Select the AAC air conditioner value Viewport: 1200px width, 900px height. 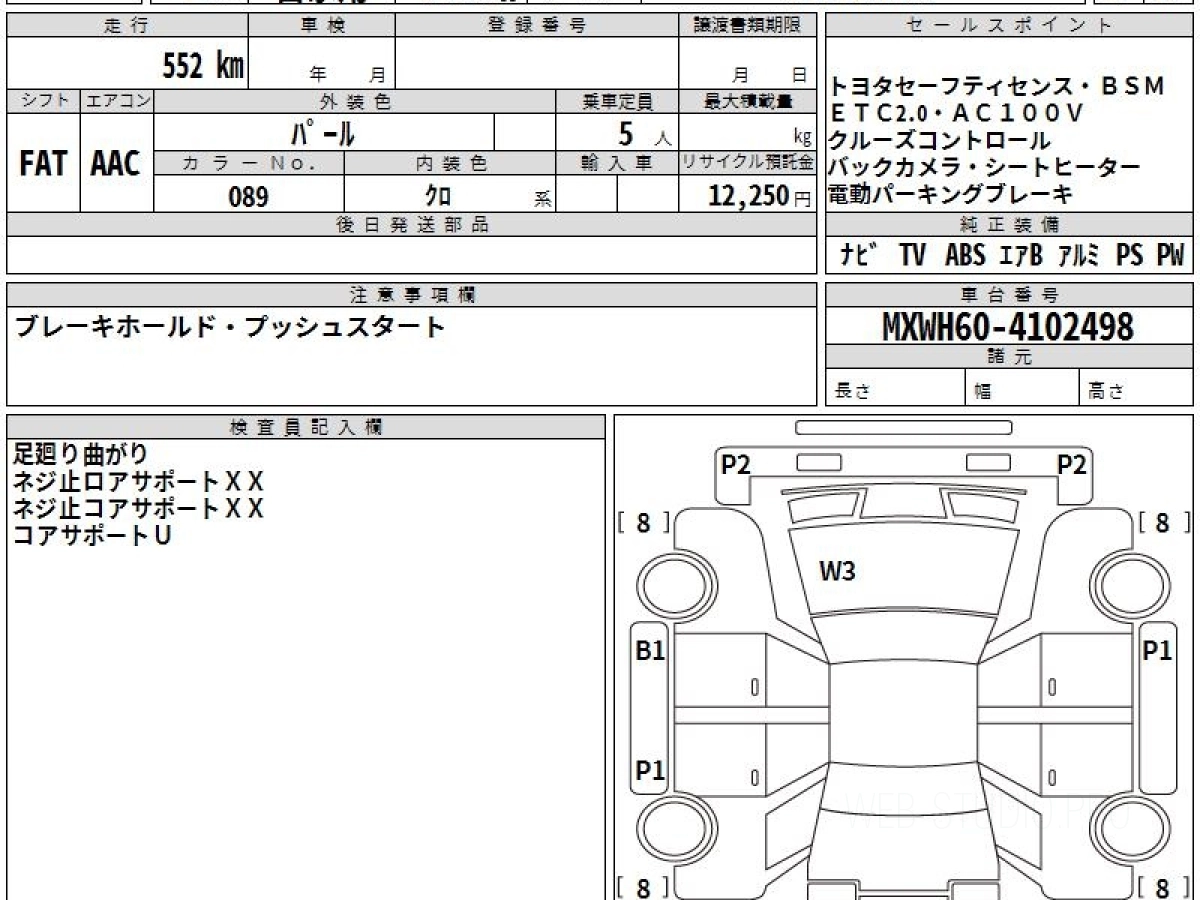click(x=116, y=164)
